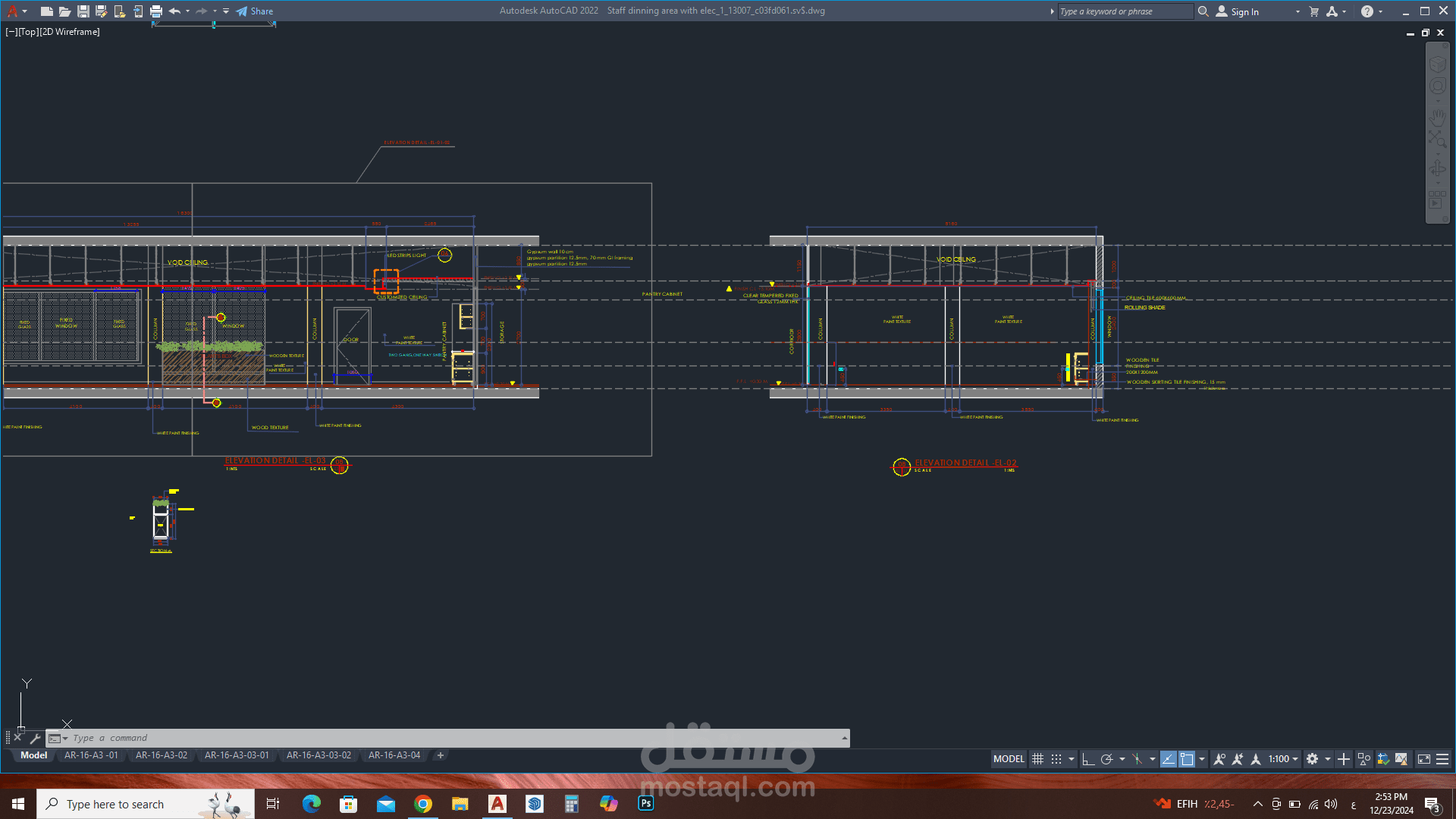Switch to the AR-16-A3-02 layout tab
Viewport: 1456px width, 819px height.
click(162, 755)
